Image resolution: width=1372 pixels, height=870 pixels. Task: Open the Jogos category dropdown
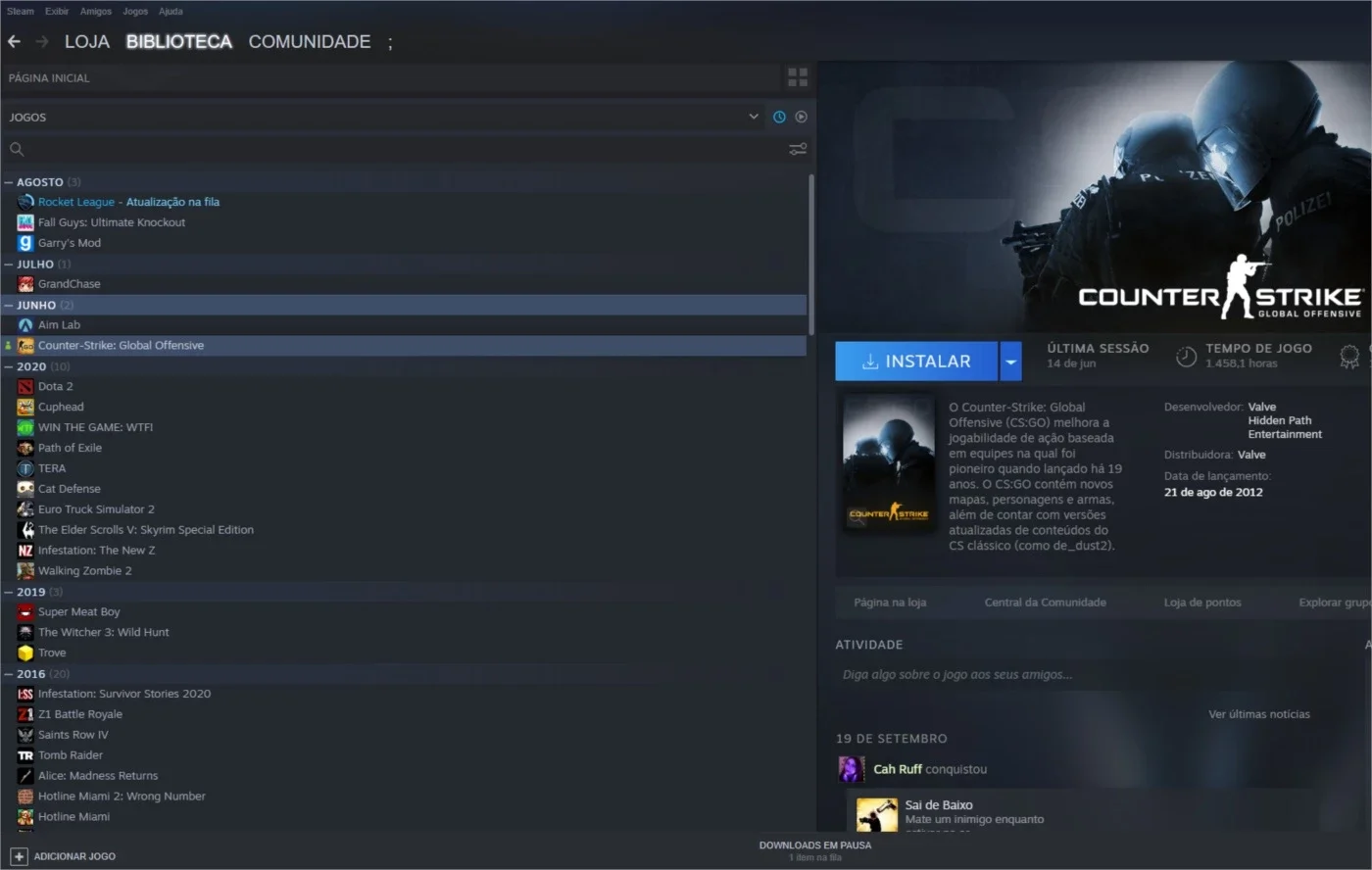(x=754, y=117)
